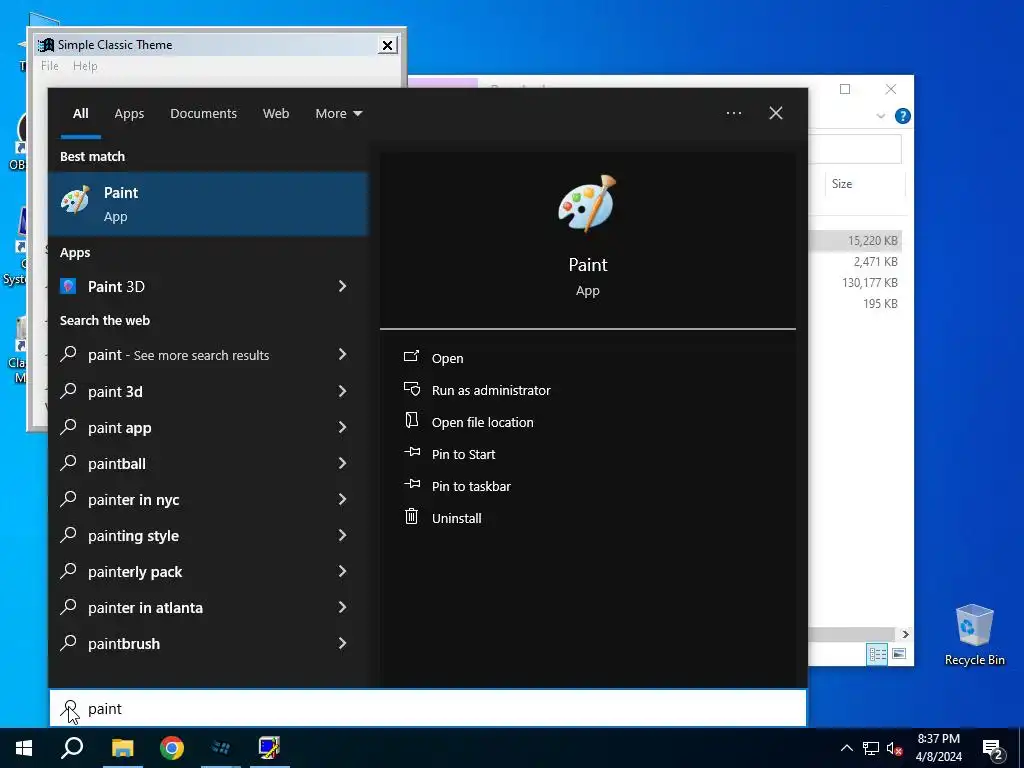
Task: Expand the Paint 3D result chevron
Action: [342, 286]
